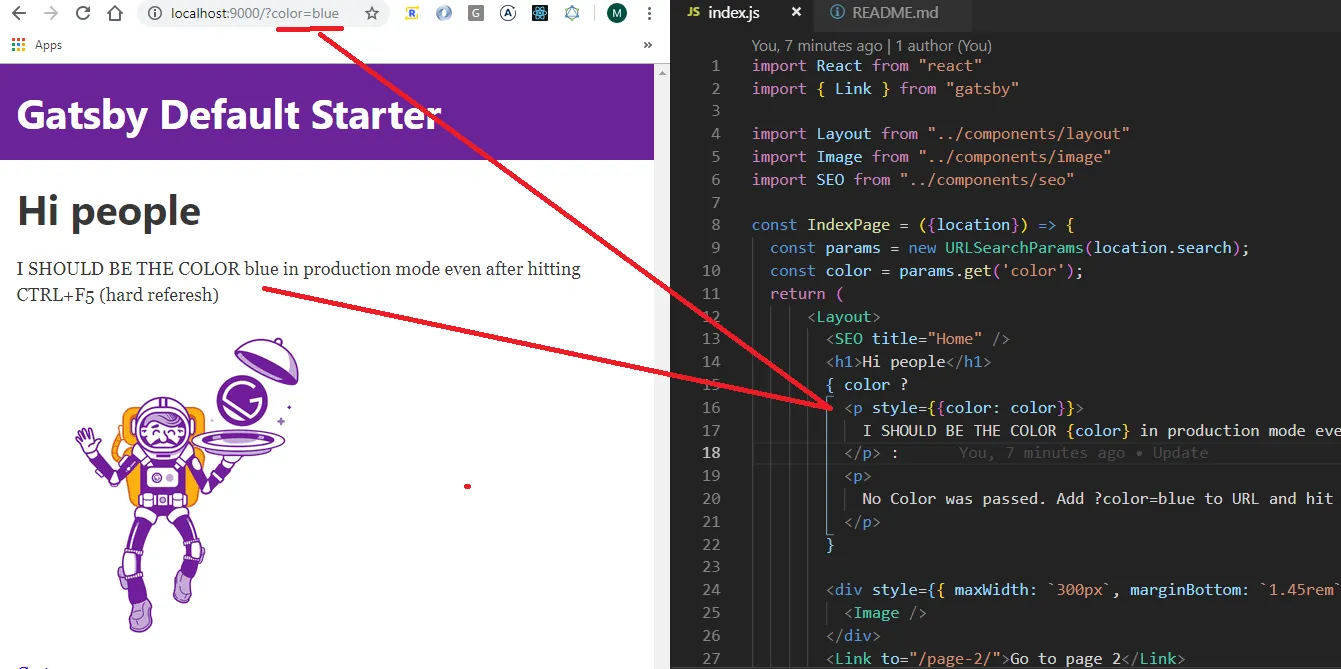
Task: Click the Gatsby astronaut image
Action: tap(187, 484)
